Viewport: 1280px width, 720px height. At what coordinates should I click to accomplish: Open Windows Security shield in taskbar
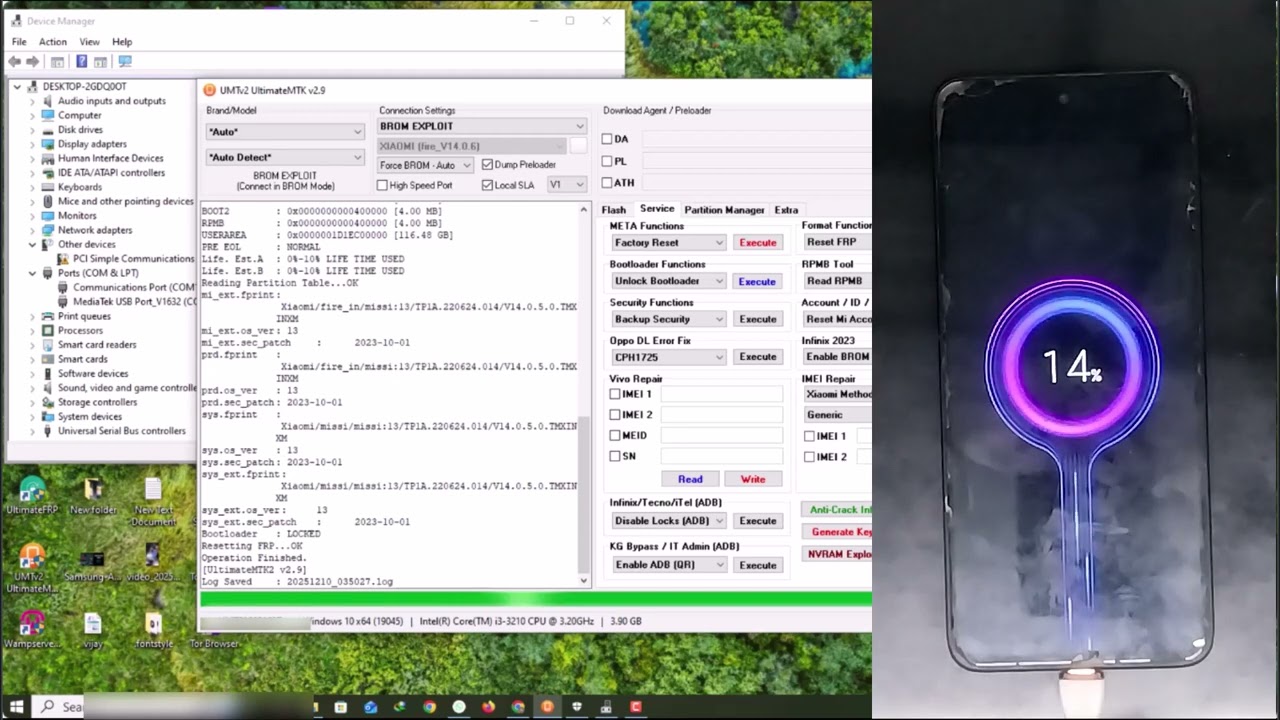pos(577,707)
